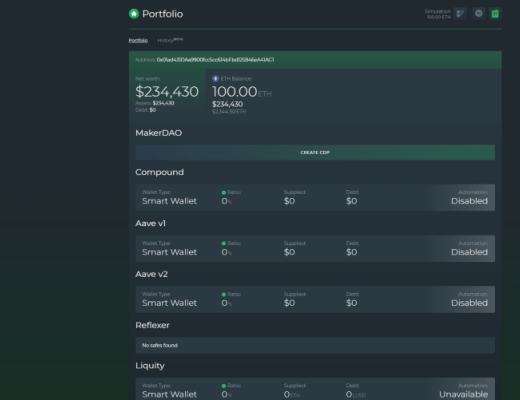Click the Simulation 100.00 ETH label in header
This screenshot has width=520, height=400.
438,14
